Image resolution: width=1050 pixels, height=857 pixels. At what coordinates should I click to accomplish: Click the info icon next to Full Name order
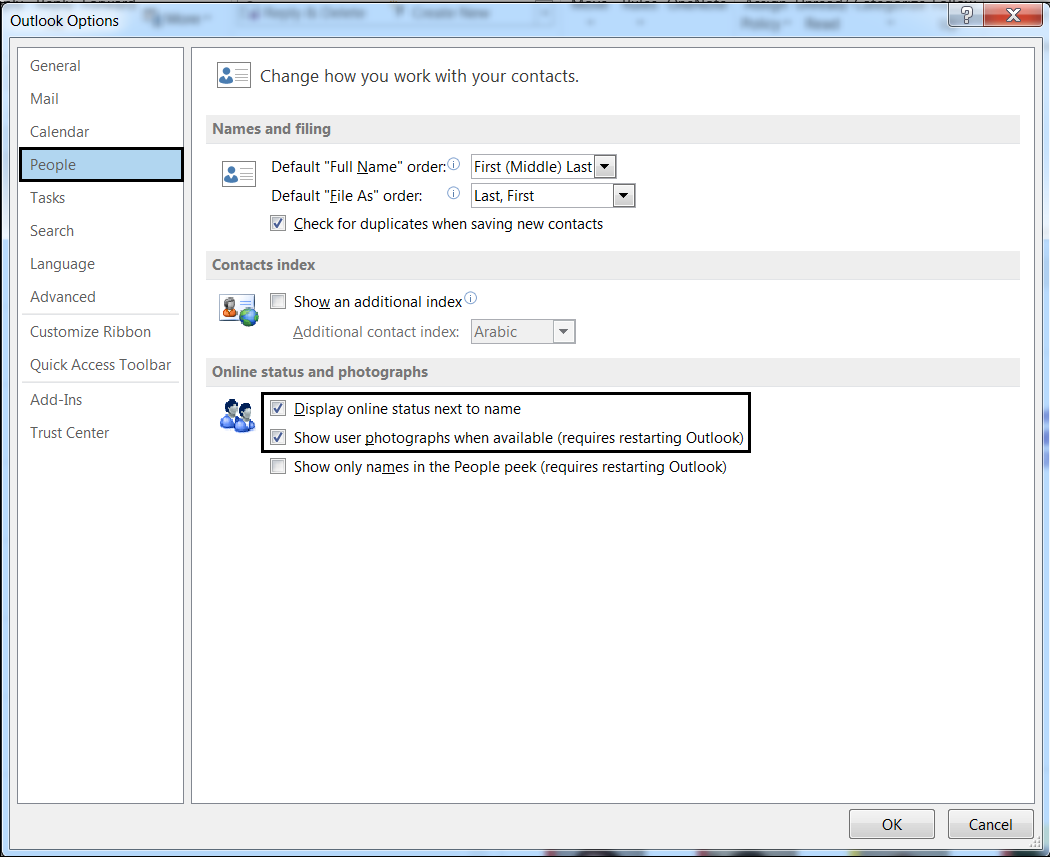click(x=453, y=162)
